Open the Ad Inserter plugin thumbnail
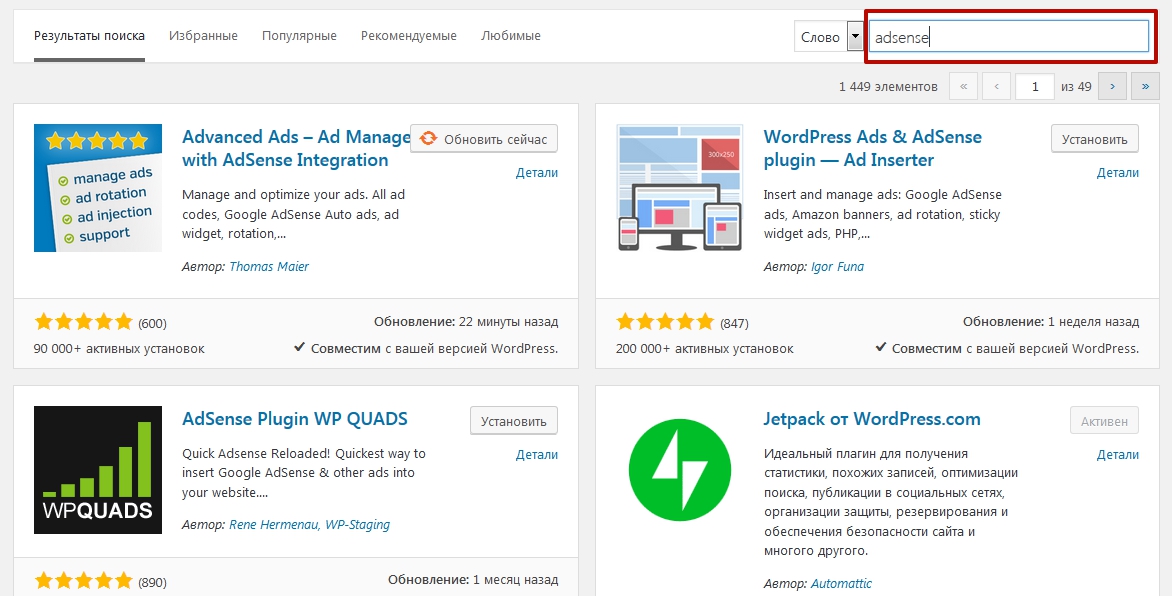This screenshot has height=596, width=1172. 679,188
